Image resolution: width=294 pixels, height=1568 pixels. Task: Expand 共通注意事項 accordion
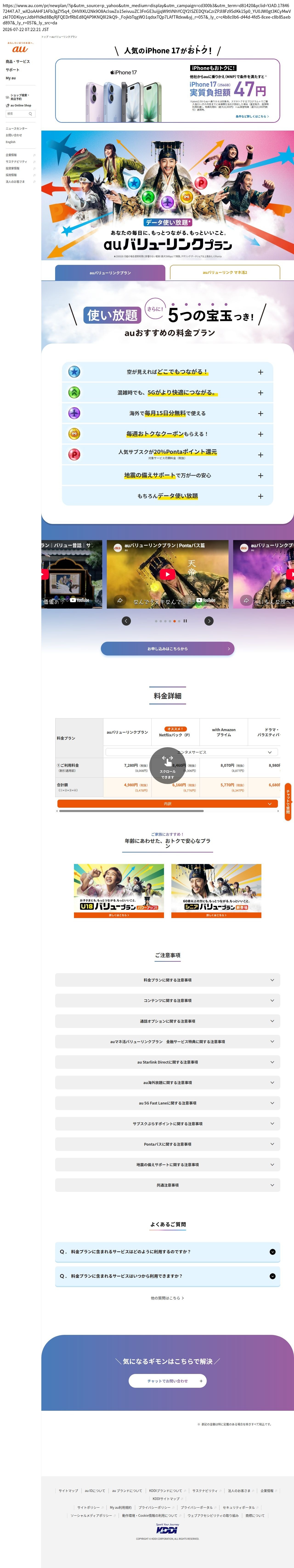pyautogui.click(x=167, y=1185)
